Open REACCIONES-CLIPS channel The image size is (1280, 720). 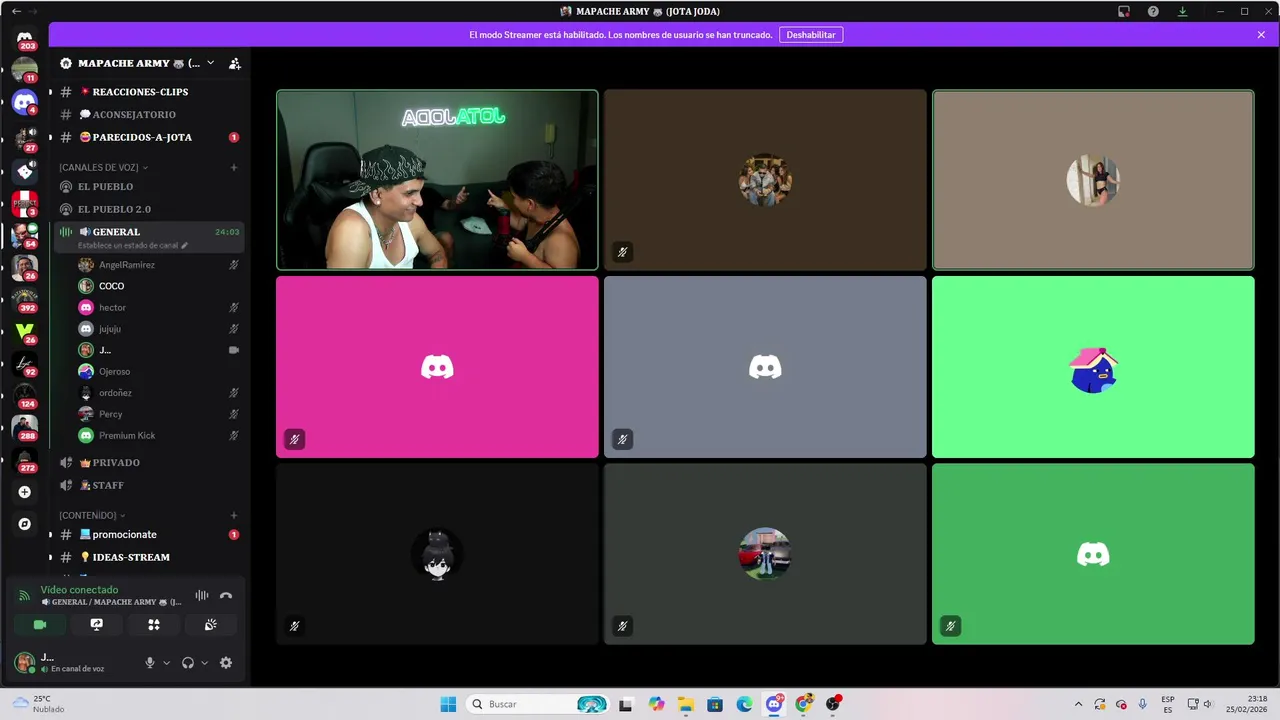tap(148, 92)
